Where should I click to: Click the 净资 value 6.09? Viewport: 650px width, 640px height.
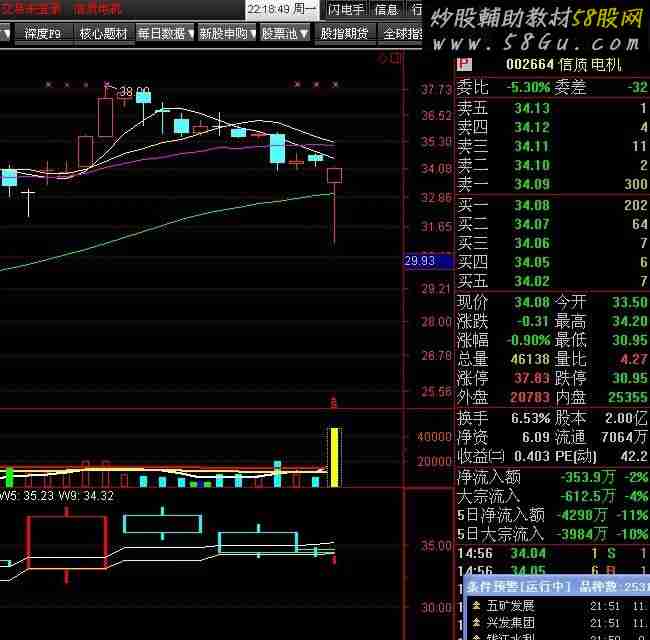tap(536, 437)
